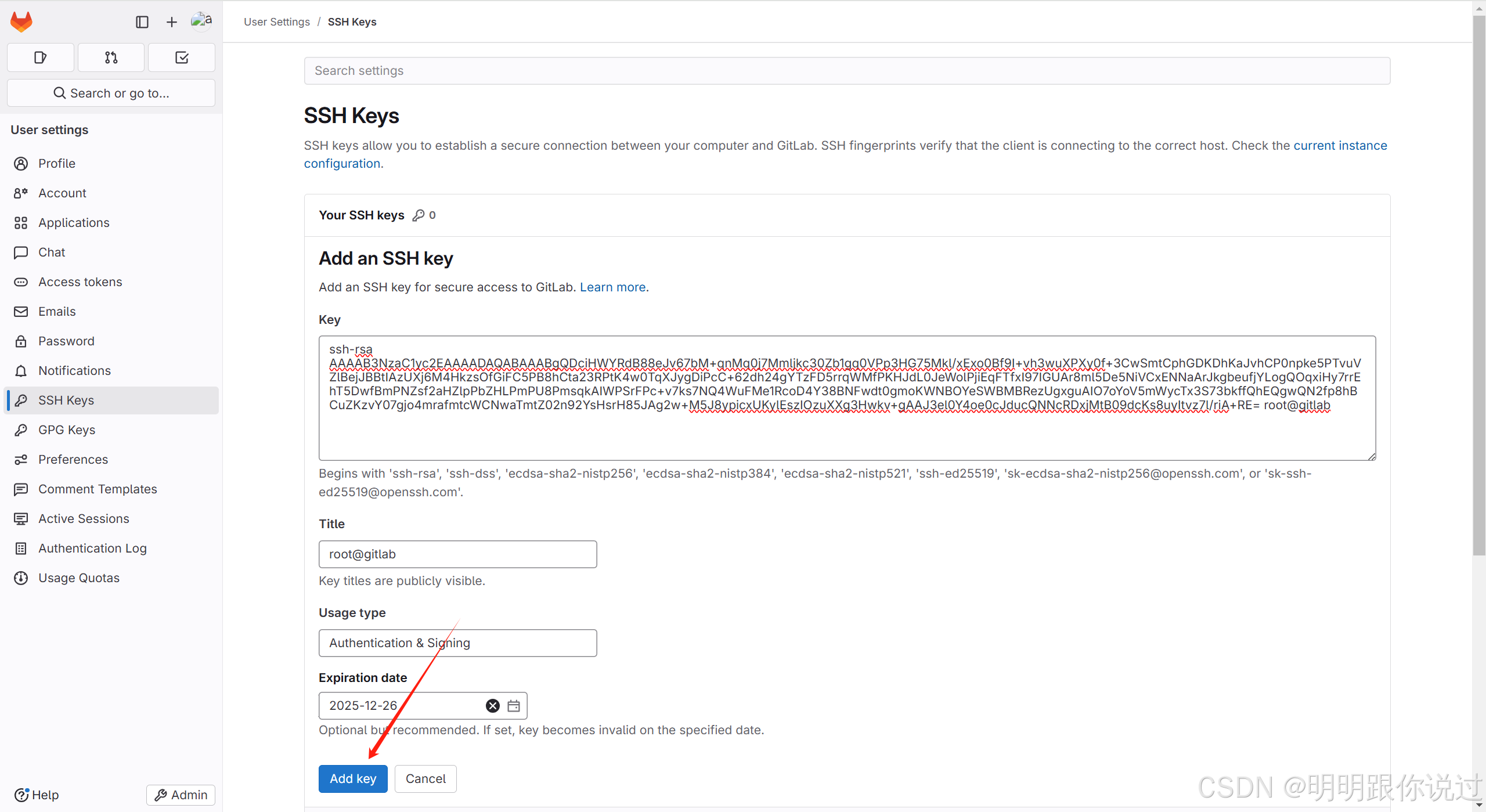This screenshot has width=1486, height=812.
Task: Click the Add key button
Action: [353, 779]
